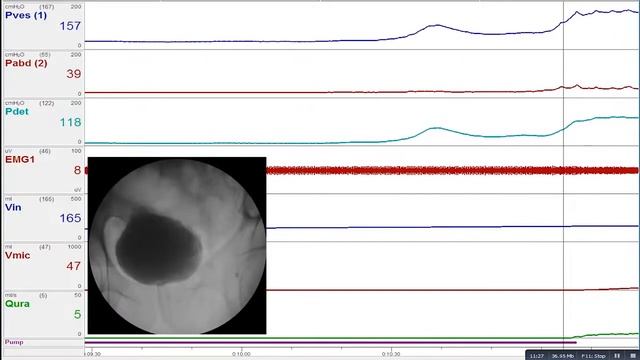Click the Vmic value 47
640x360 pixels.
pyautogui.click(x=73, y=266)
